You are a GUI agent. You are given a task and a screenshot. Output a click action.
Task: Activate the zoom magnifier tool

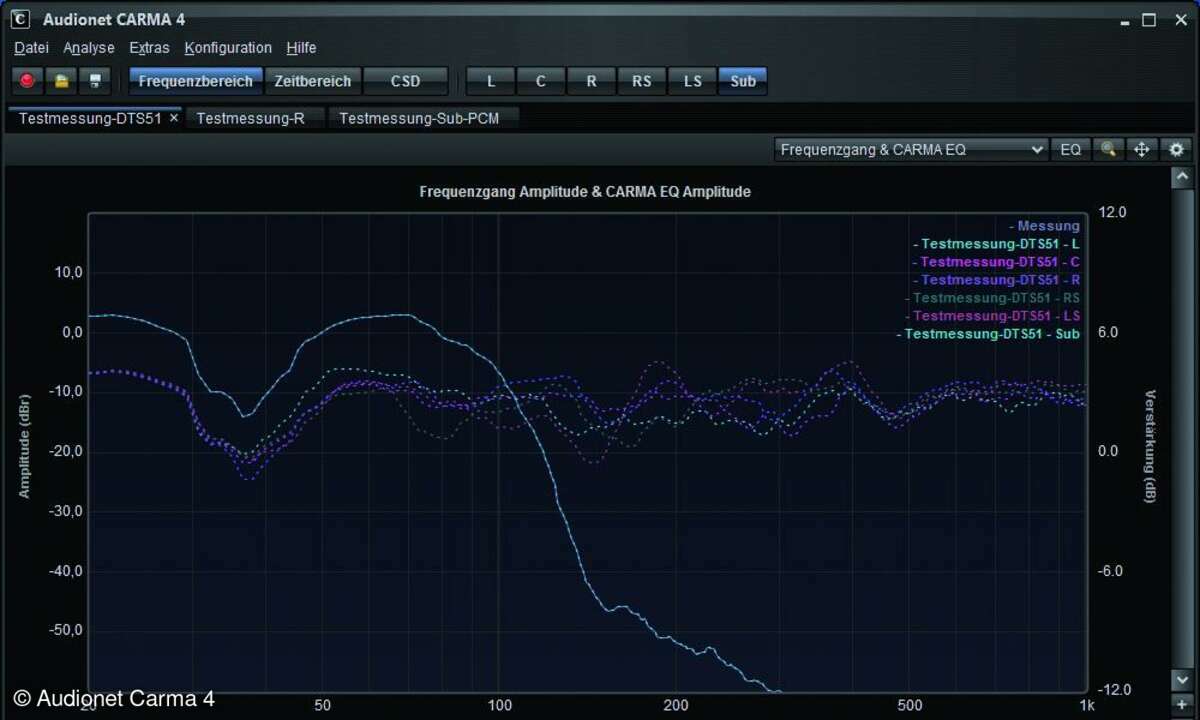tap(1108, 149)
